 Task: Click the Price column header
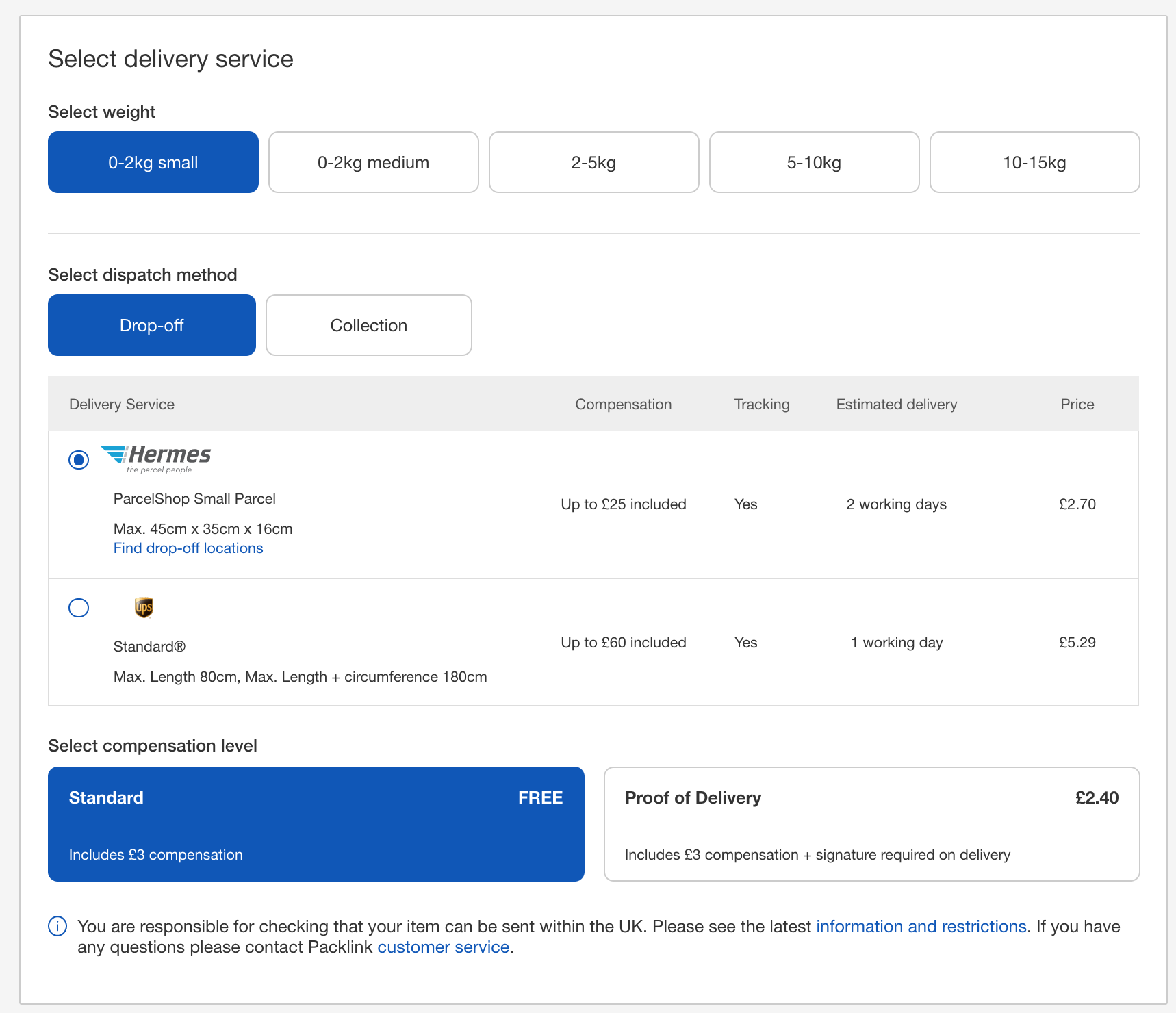tap(1077, 405)
